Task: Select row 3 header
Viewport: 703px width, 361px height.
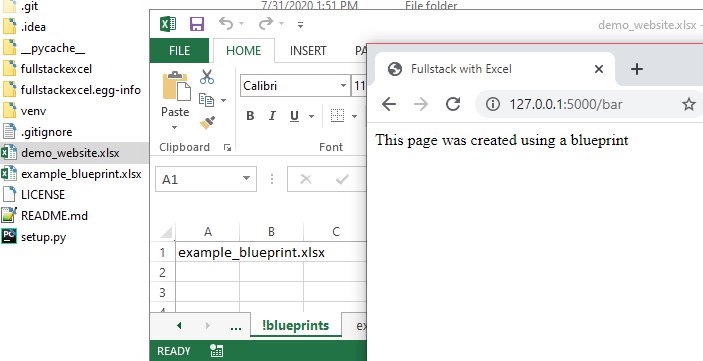Action: coord(163,292)
